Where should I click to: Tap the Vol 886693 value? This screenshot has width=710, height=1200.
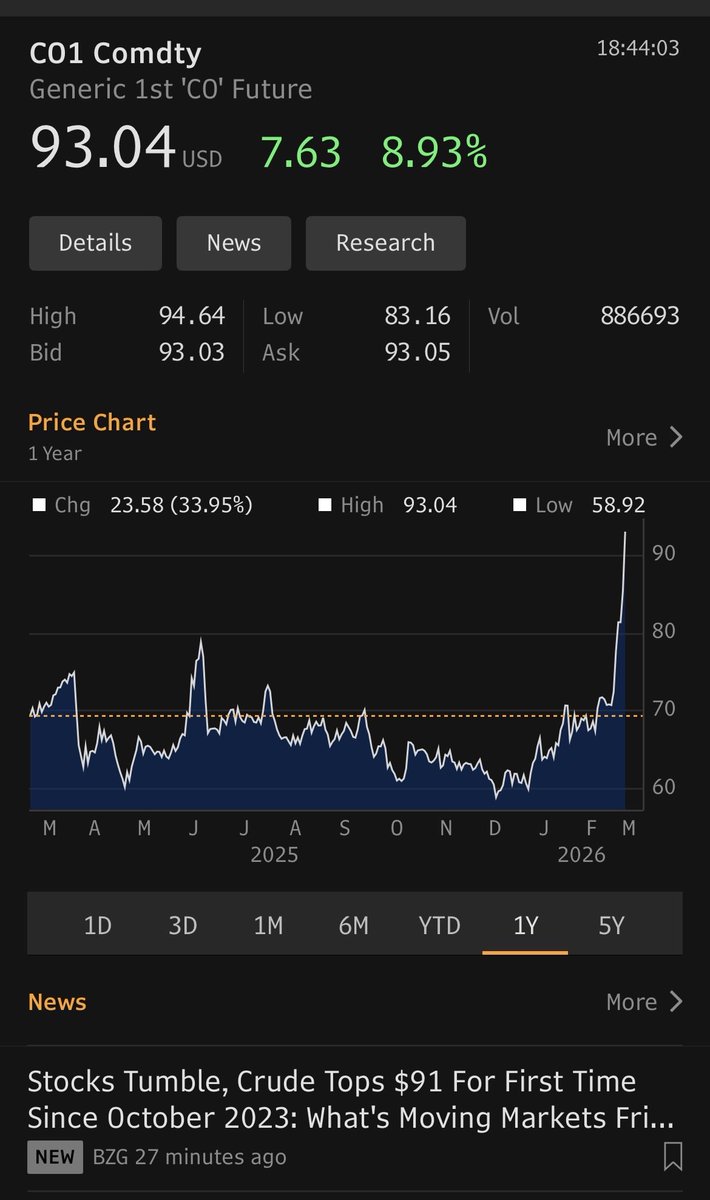[640, 316]
